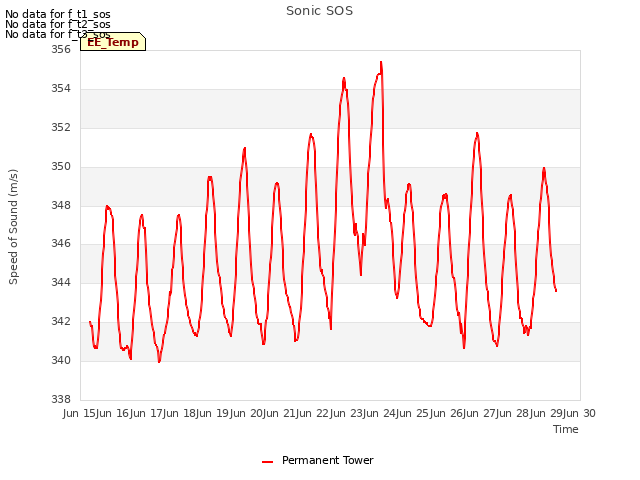Click the x-axis label Jun 27
640x480 pixels.
click(x=480, y=413)
